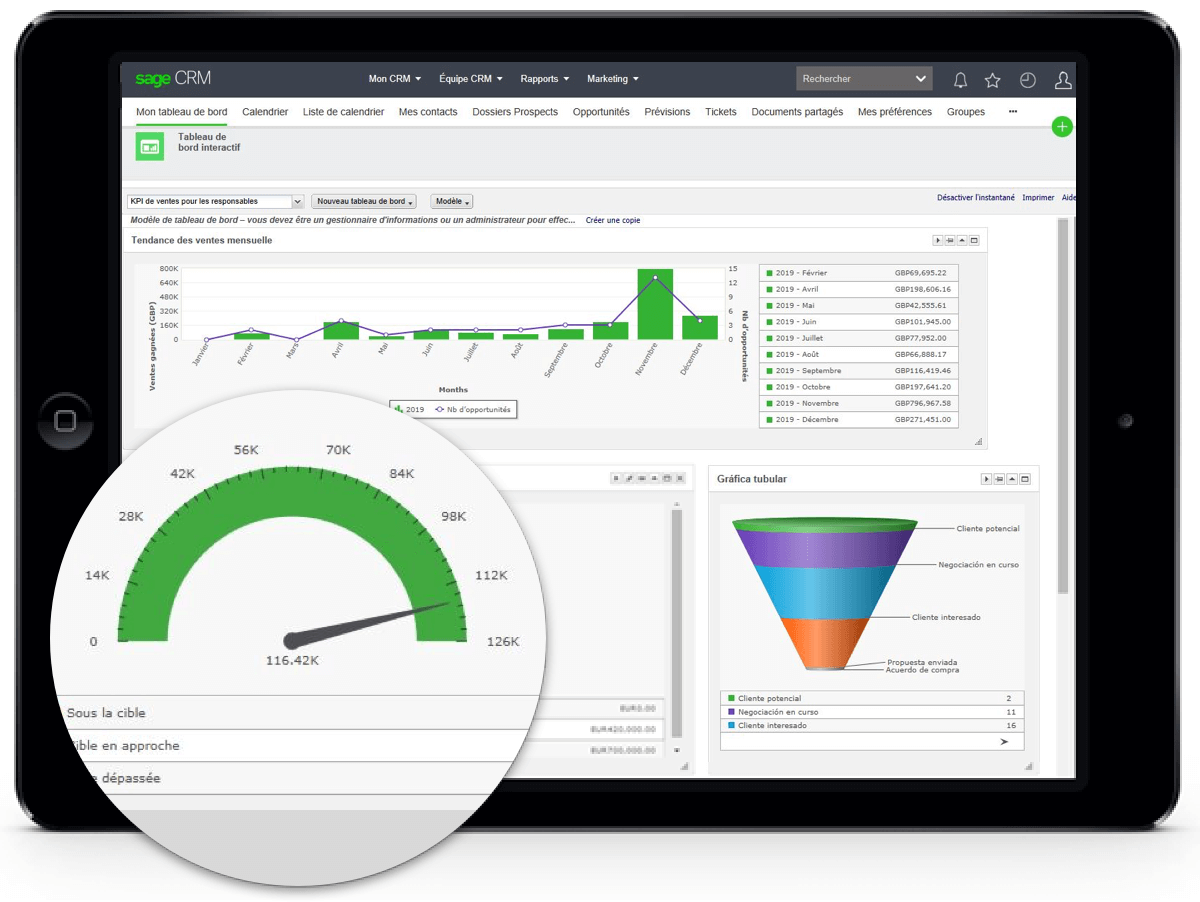Viewport: 1200px width, 902px height.
Task: Select 2019 - Décembre legend row
Action: (858, 420)
